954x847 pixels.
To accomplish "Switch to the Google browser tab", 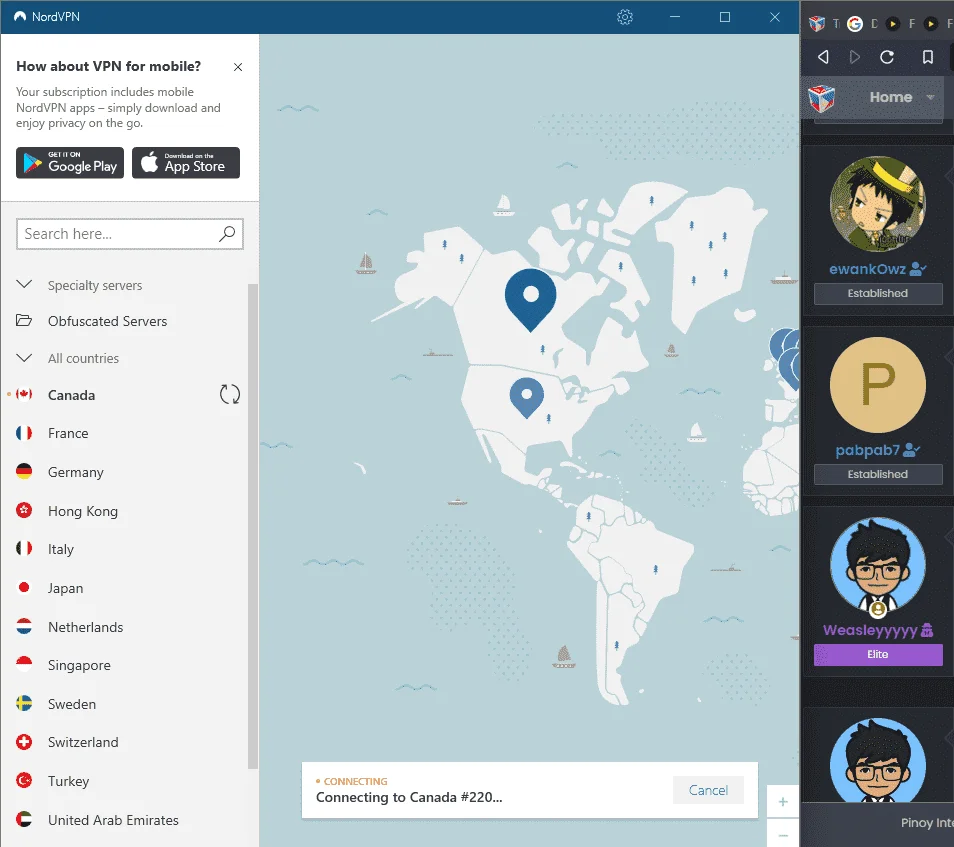I will coord(855,24).
